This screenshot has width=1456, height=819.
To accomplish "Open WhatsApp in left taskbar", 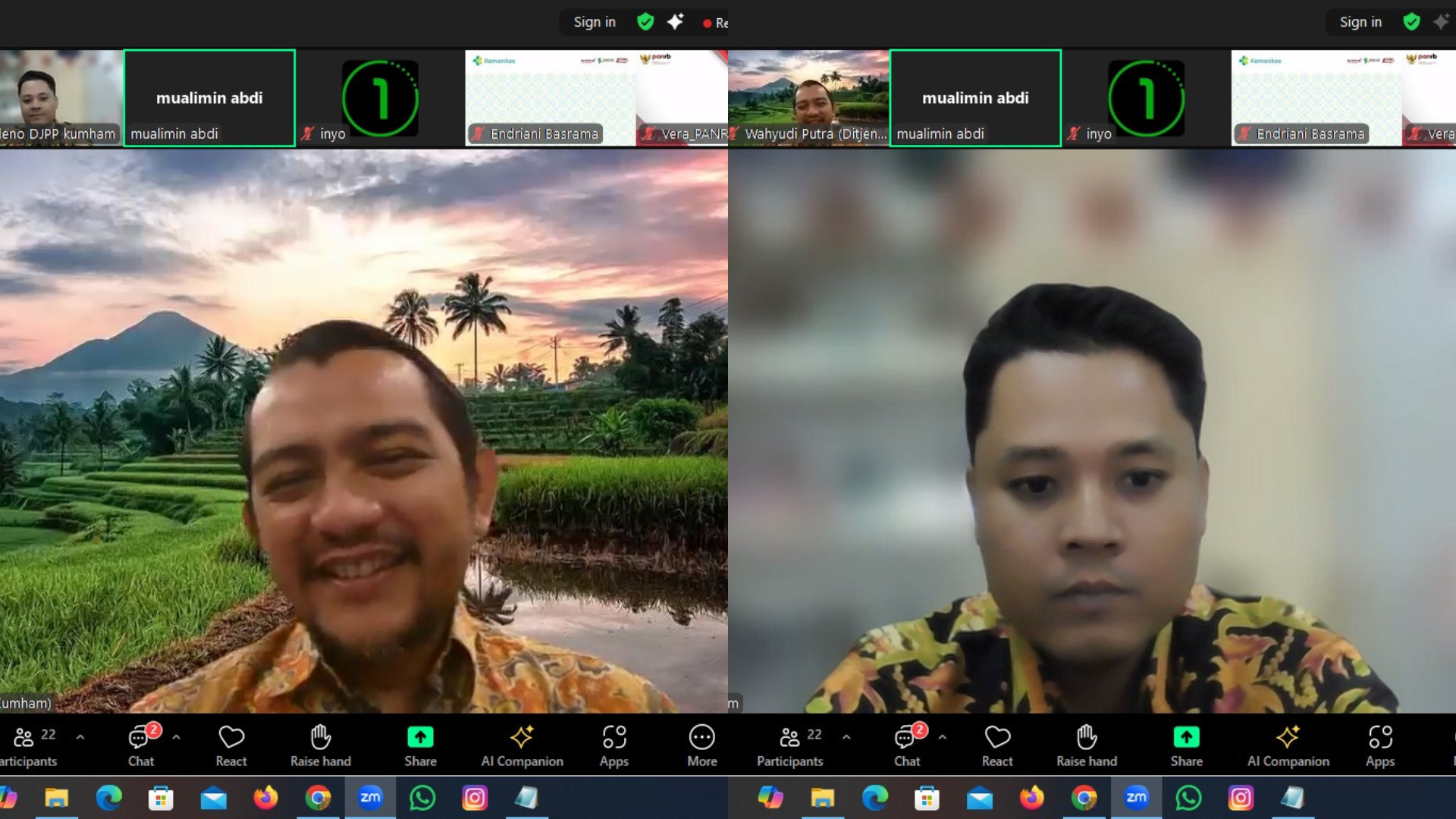I will (422, 798).
